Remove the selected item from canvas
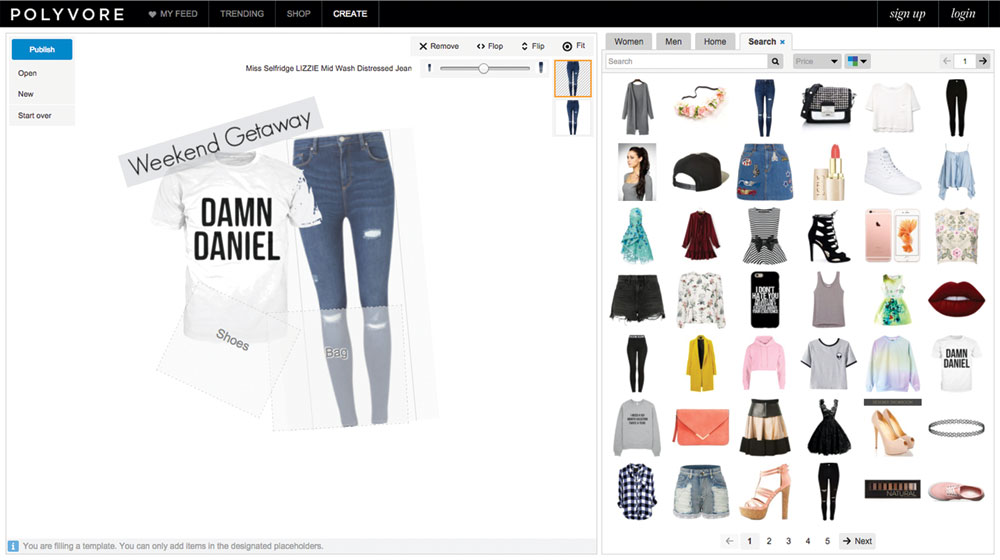Viewport: 1000px width, 560px height. coord(439,46)
